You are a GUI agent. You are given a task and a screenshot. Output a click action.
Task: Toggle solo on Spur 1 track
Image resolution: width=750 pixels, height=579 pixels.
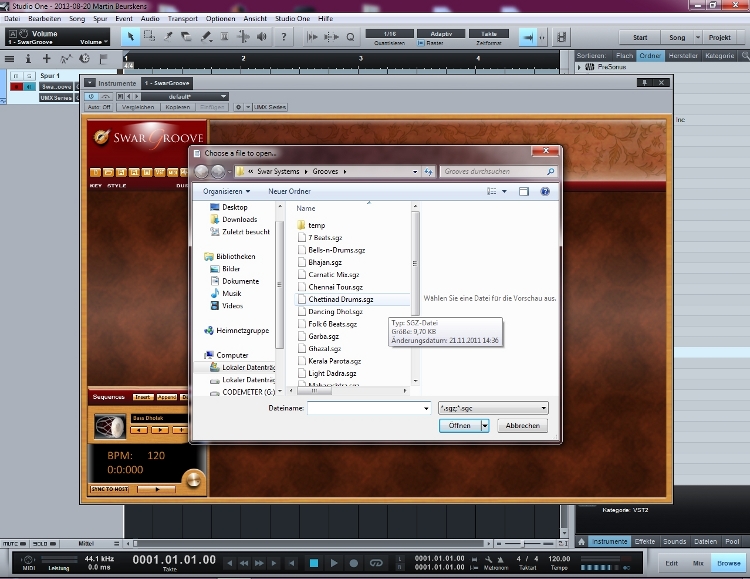29,76
